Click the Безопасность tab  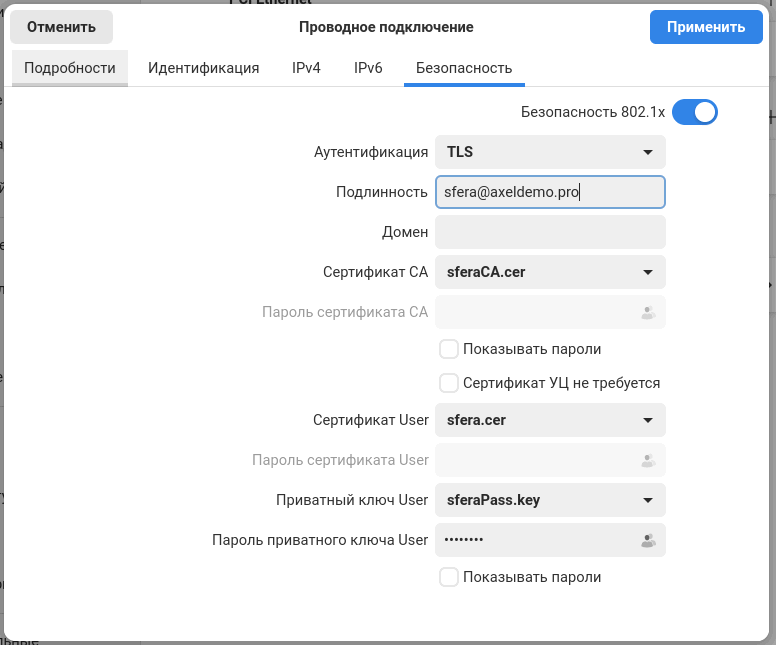(x=463, y=68)
